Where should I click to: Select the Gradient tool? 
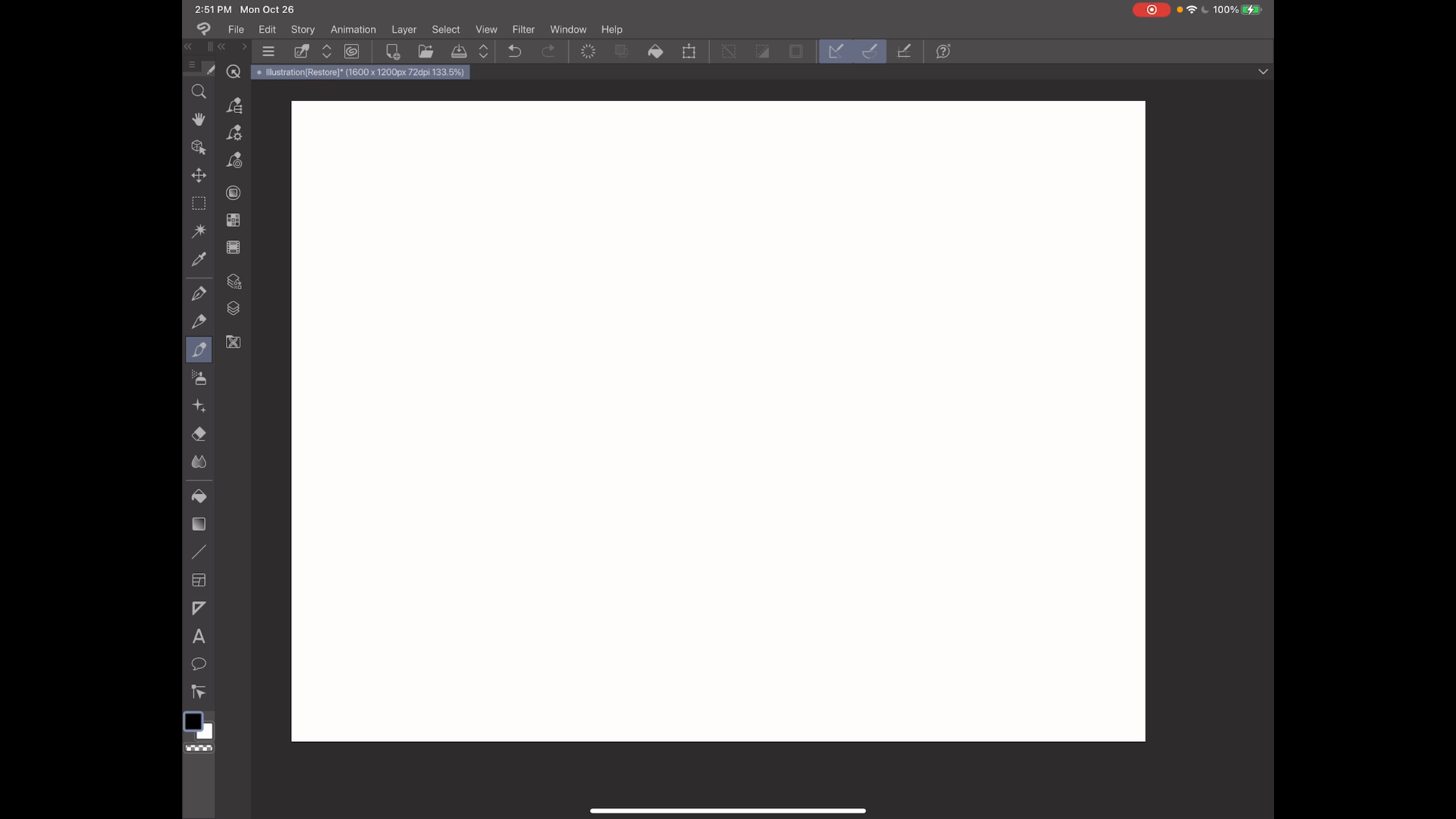(199, 524)
